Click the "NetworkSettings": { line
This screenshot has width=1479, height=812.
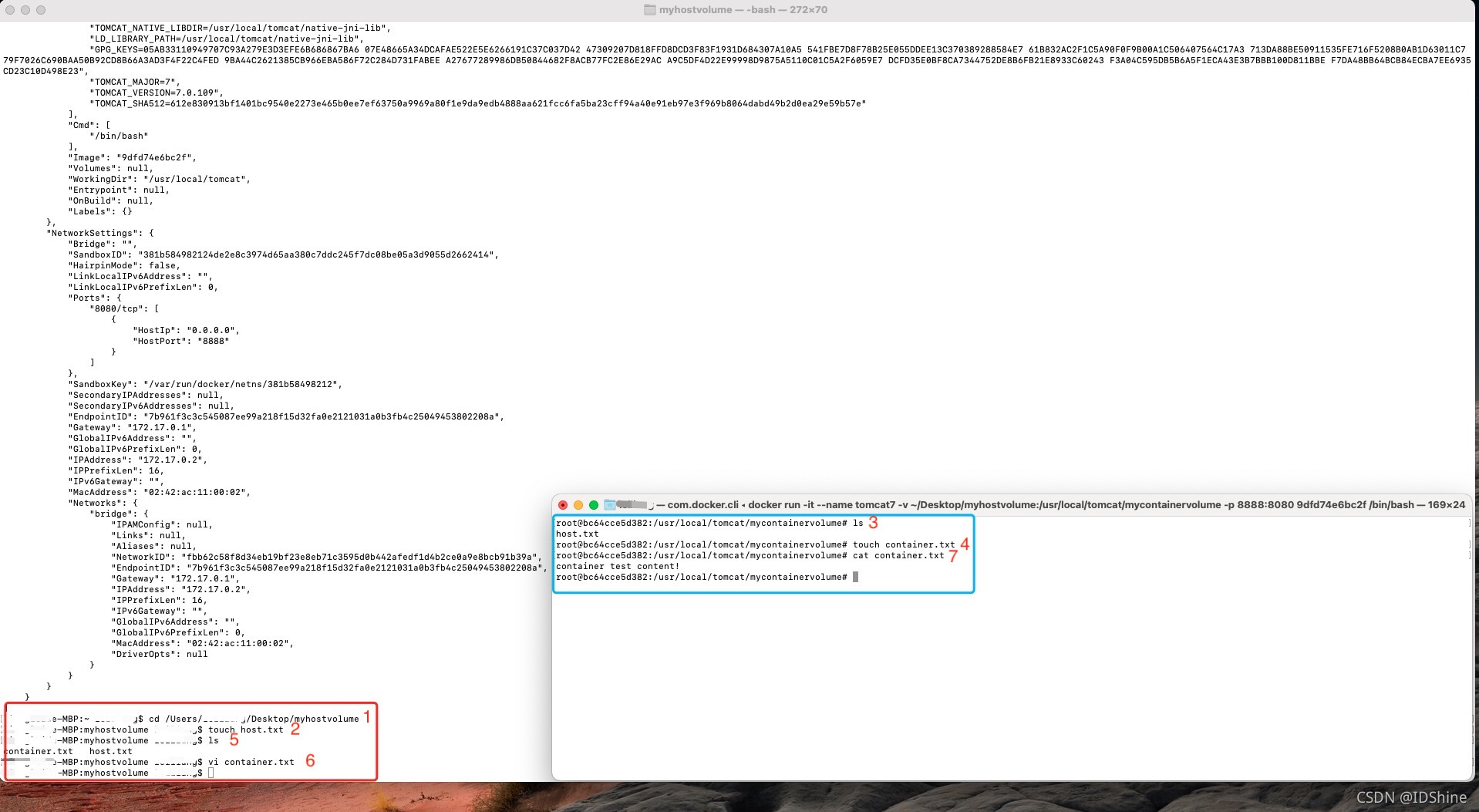click(100, 233)
